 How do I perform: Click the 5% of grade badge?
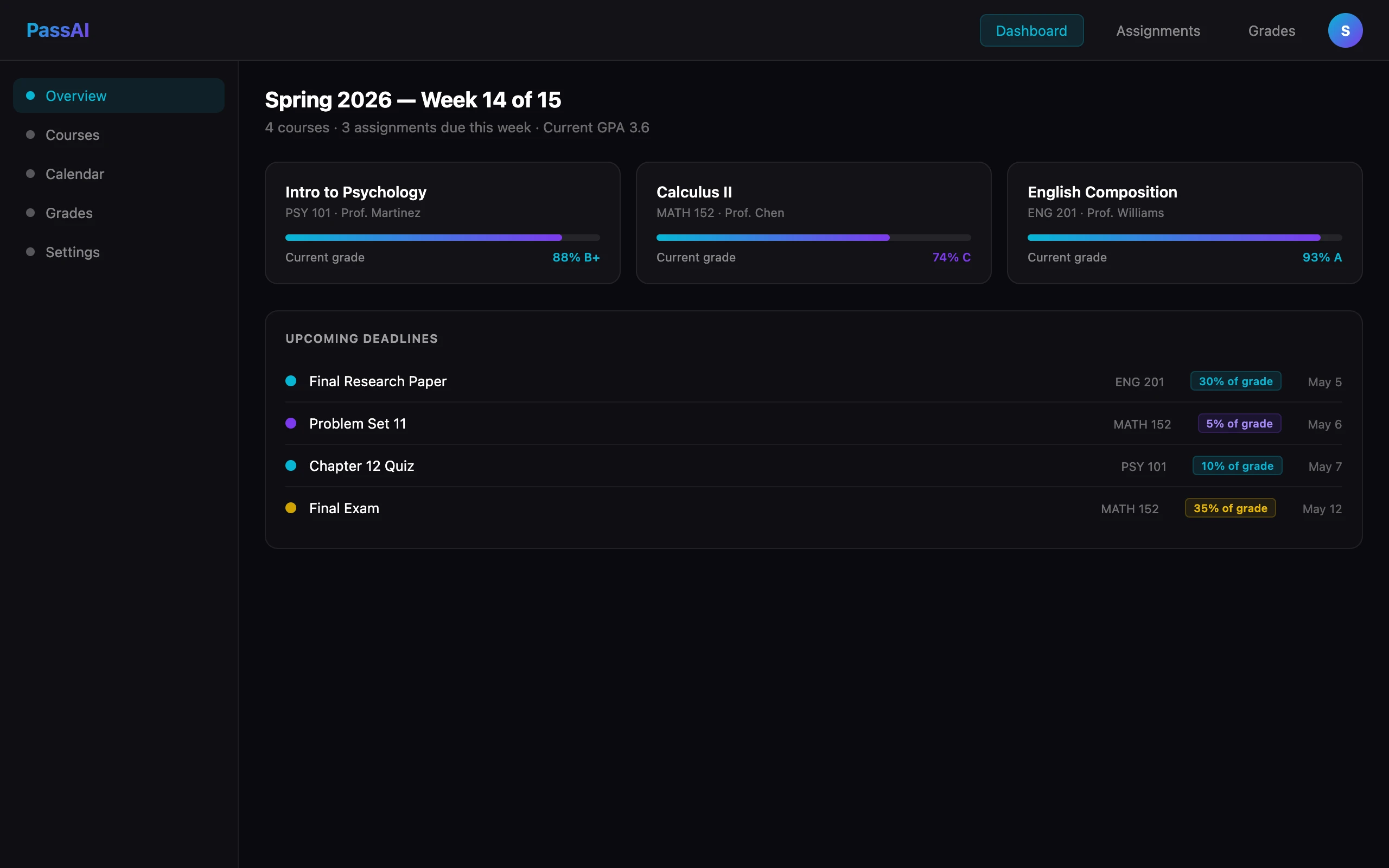[1239, 424]
